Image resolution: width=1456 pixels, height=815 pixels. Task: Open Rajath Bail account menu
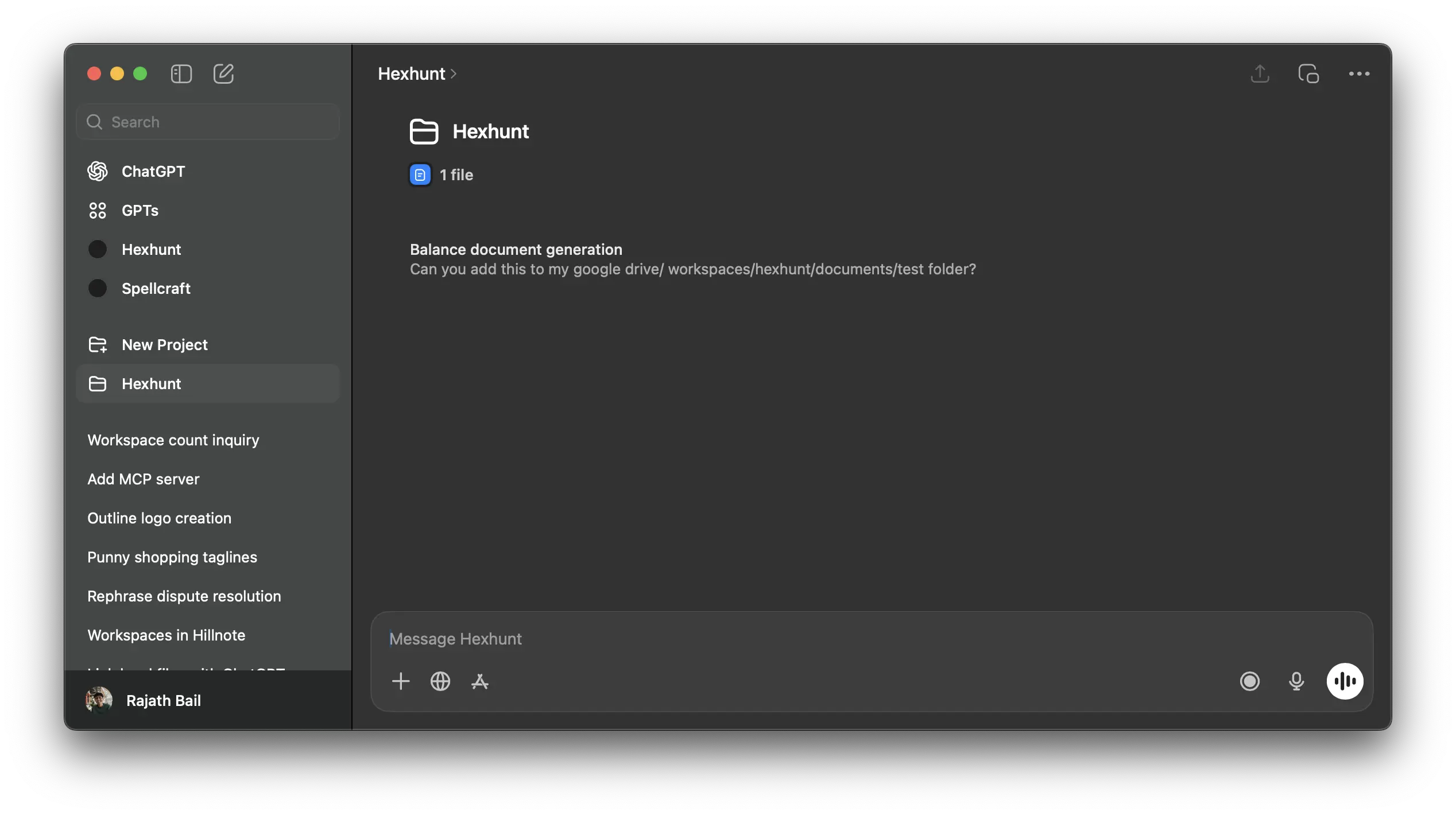point(163,701)
